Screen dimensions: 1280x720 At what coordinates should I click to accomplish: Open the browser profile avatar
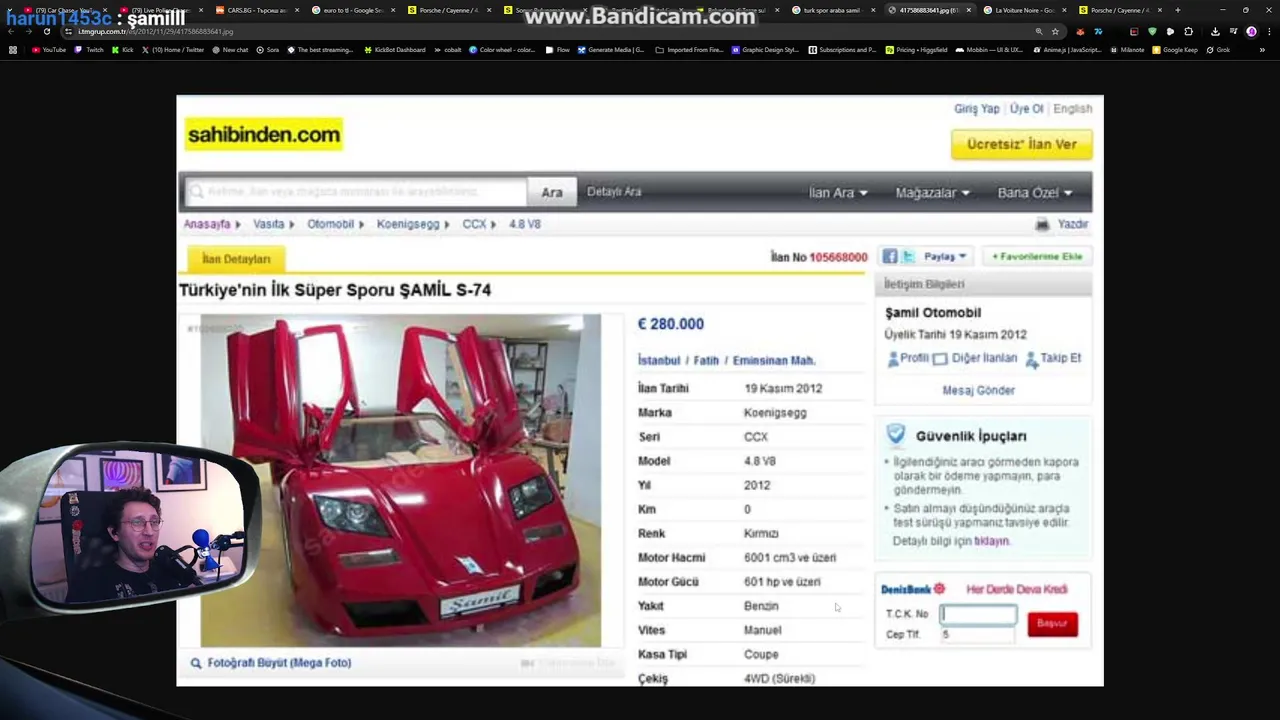click(1251, 31)
